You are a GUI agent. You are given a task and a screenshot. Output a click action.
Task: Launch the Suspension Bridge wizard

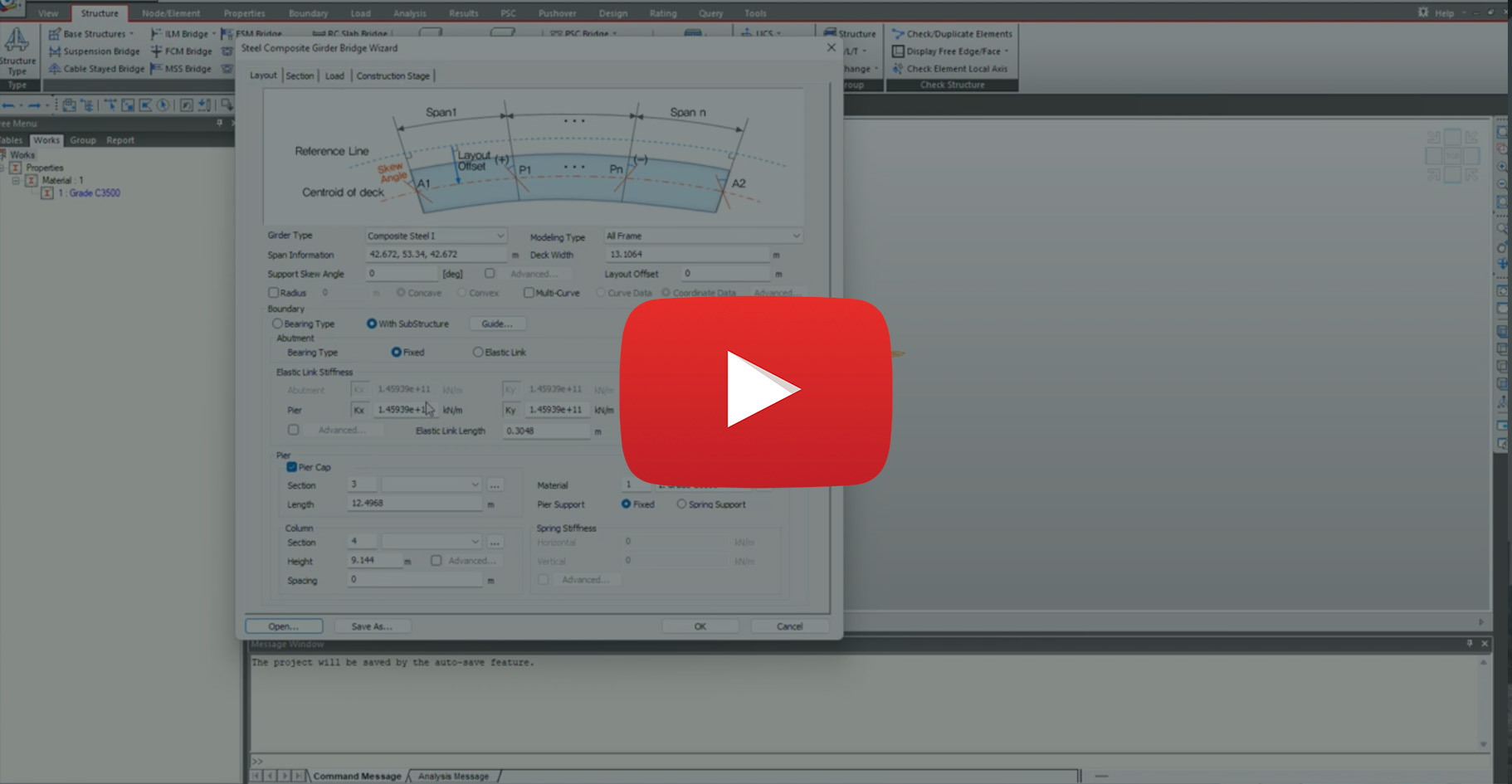[x=94, y=51]
